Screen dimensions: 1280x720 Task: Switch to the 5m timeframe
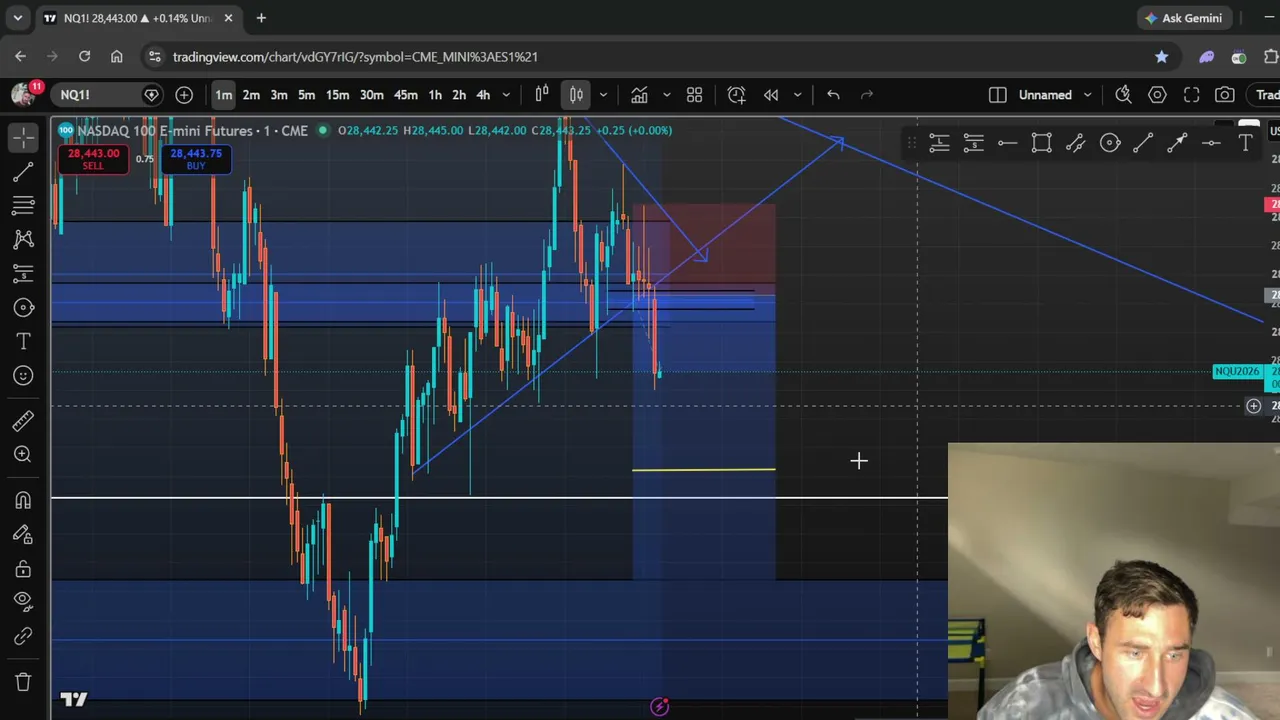point(307,95)
